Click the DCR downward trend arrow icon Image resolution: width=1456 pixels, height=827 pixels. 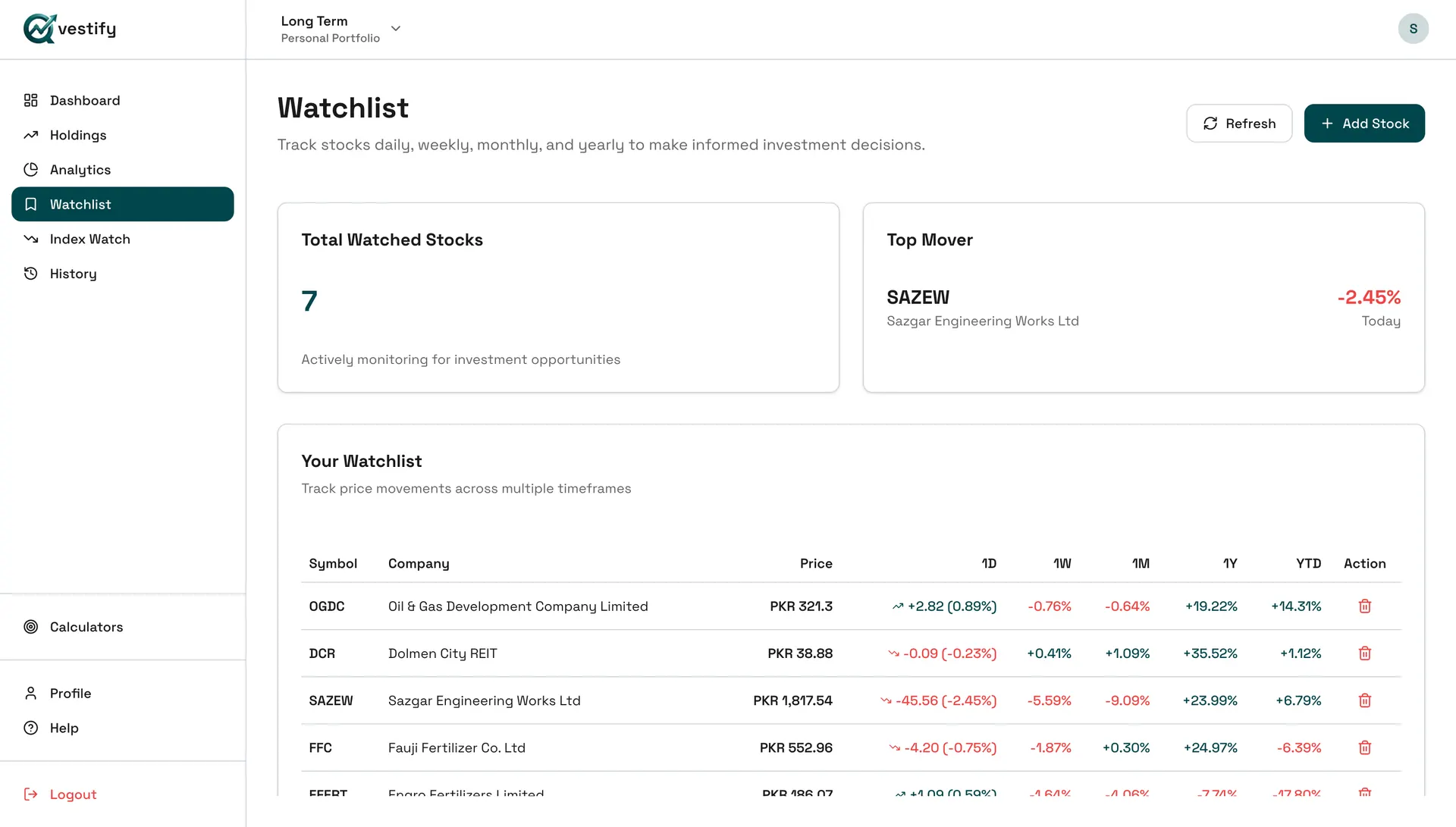(x=893, y=653)
